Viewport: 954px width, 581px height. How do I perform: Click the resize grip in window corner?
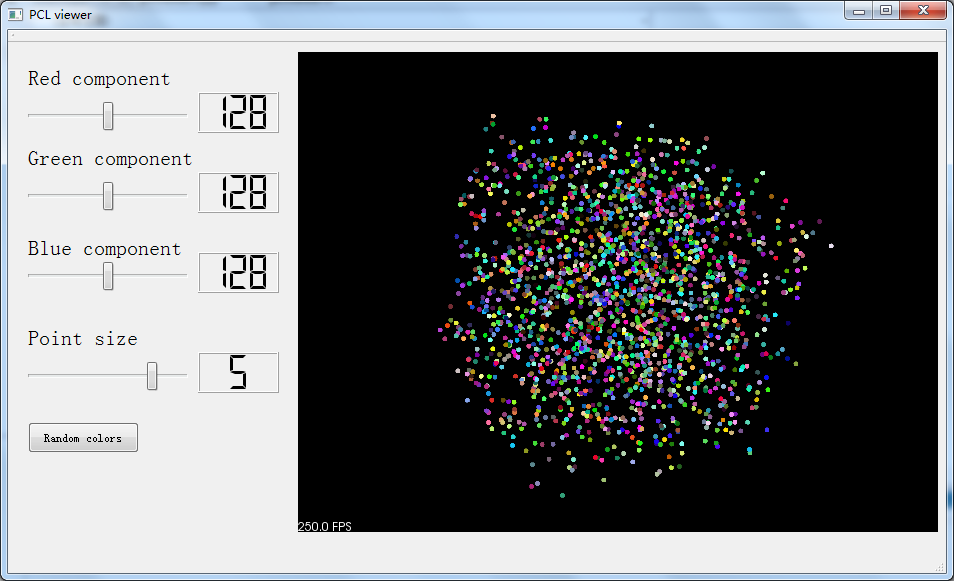pyautogui.click(x=939, y=567)
